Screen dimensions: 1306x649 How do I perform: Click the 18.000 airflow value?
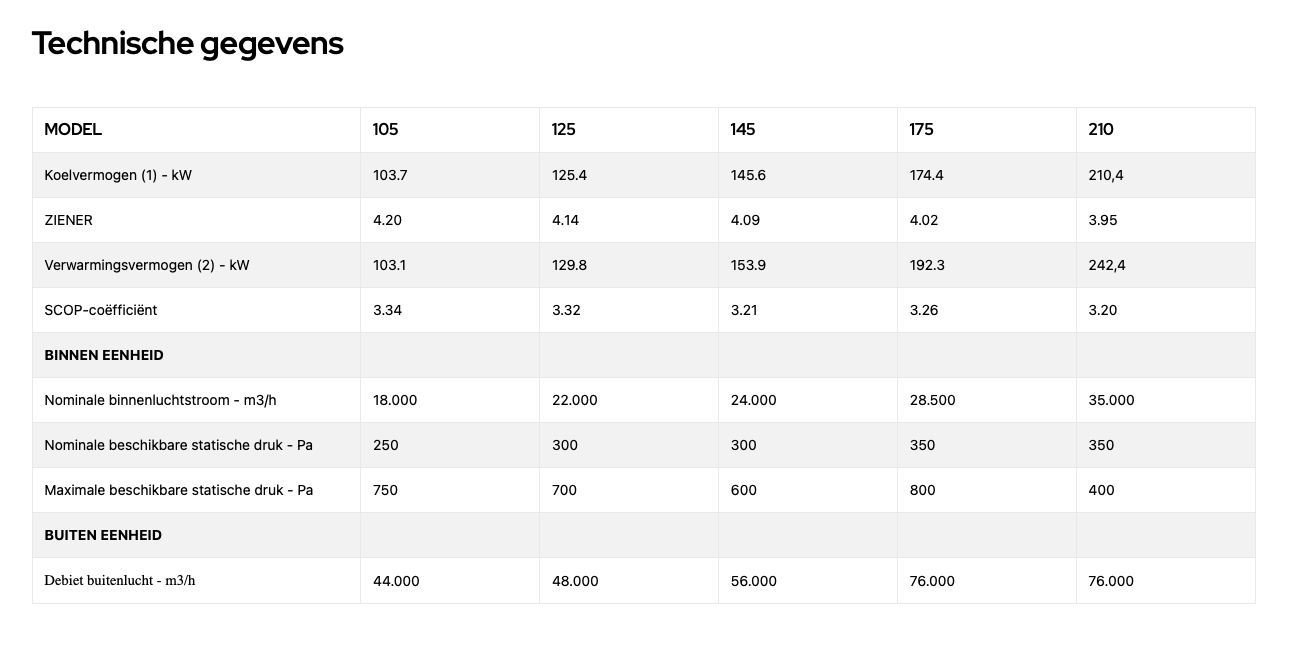tap(395, 400)
